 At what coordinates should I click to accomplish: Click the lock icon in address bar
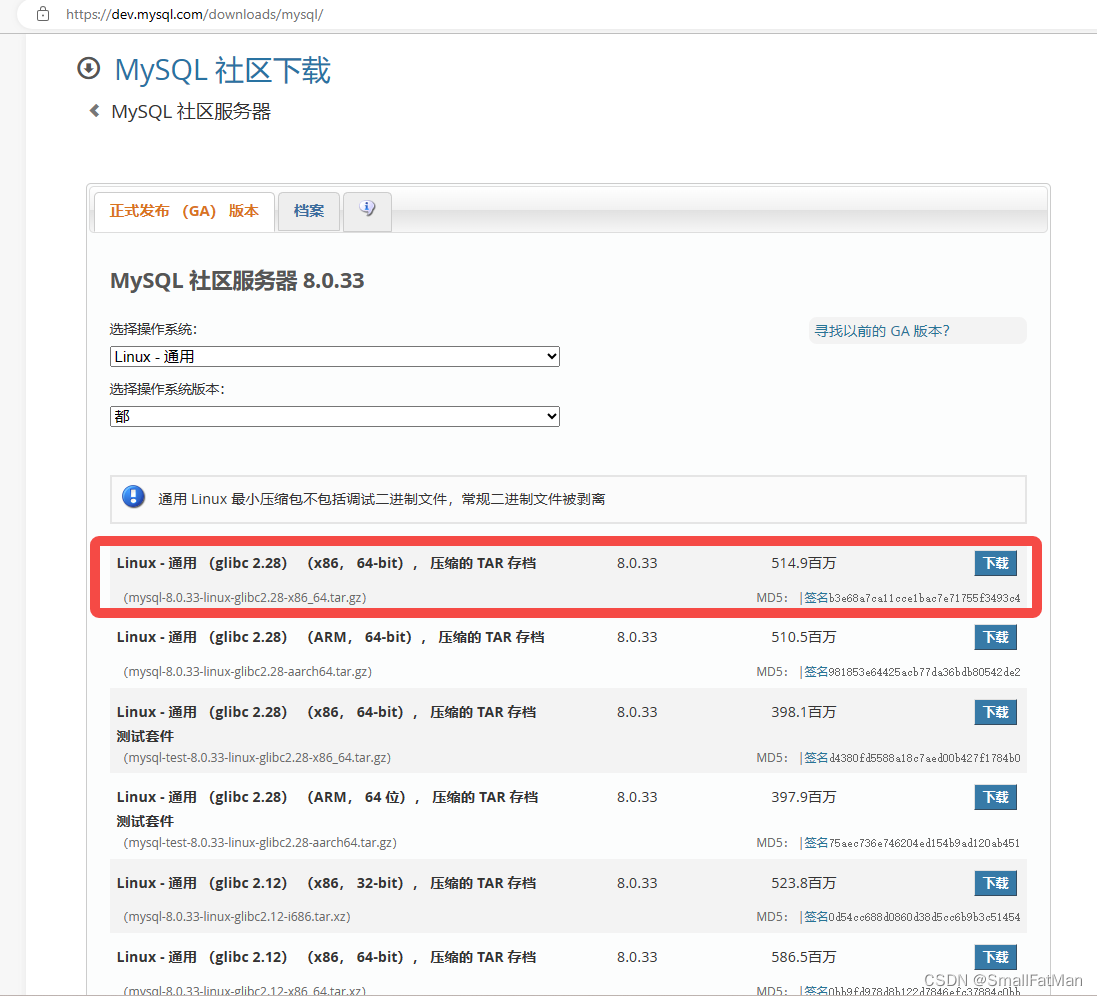[43, 14]
